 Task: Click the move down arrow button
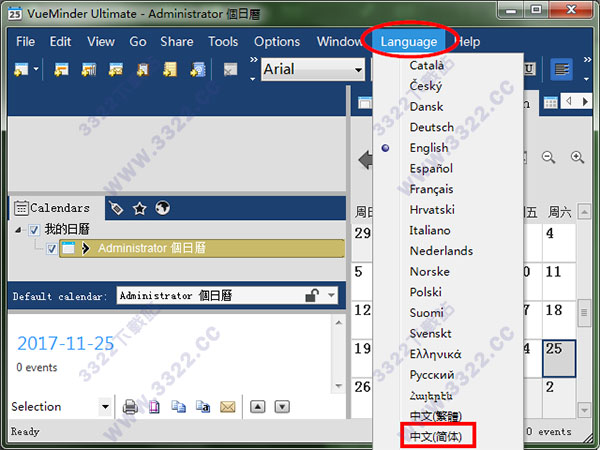282,407
